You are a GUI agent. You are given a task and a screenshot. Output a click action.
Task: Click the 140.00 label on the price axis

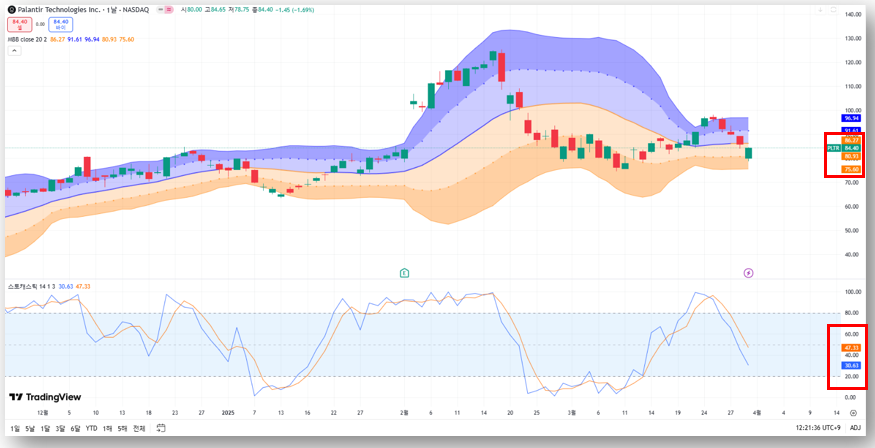pyautogui.click(x=852, y=15)
